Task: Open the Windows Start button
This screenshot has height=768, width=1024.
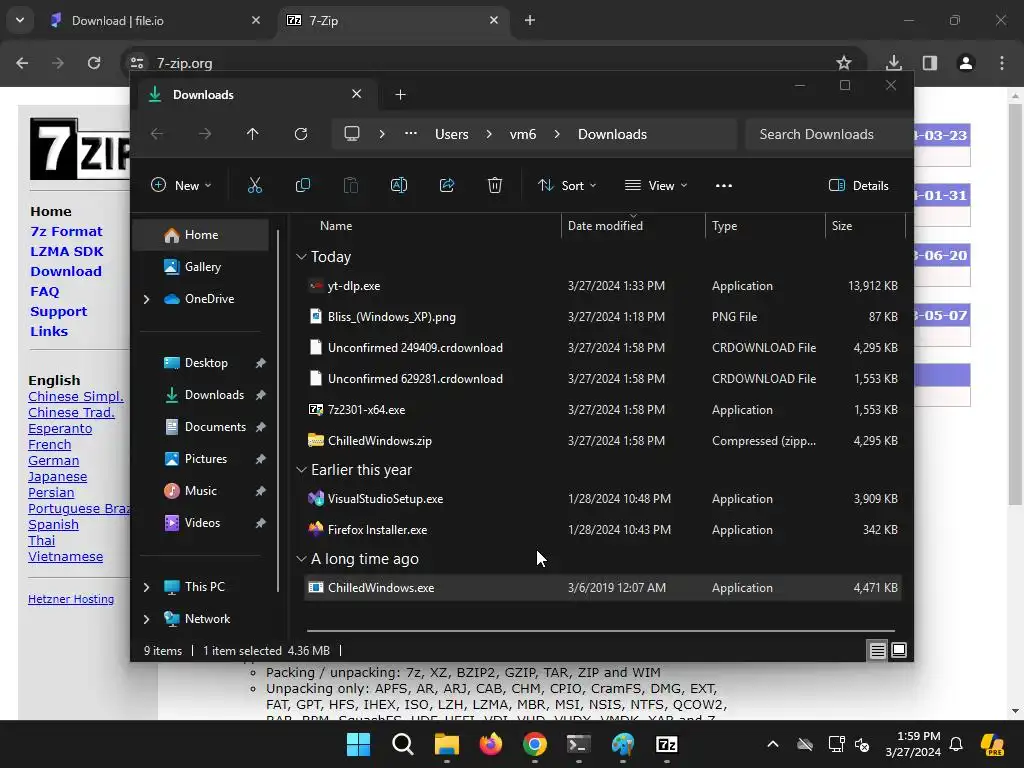Action: click(x=359, y=744)
